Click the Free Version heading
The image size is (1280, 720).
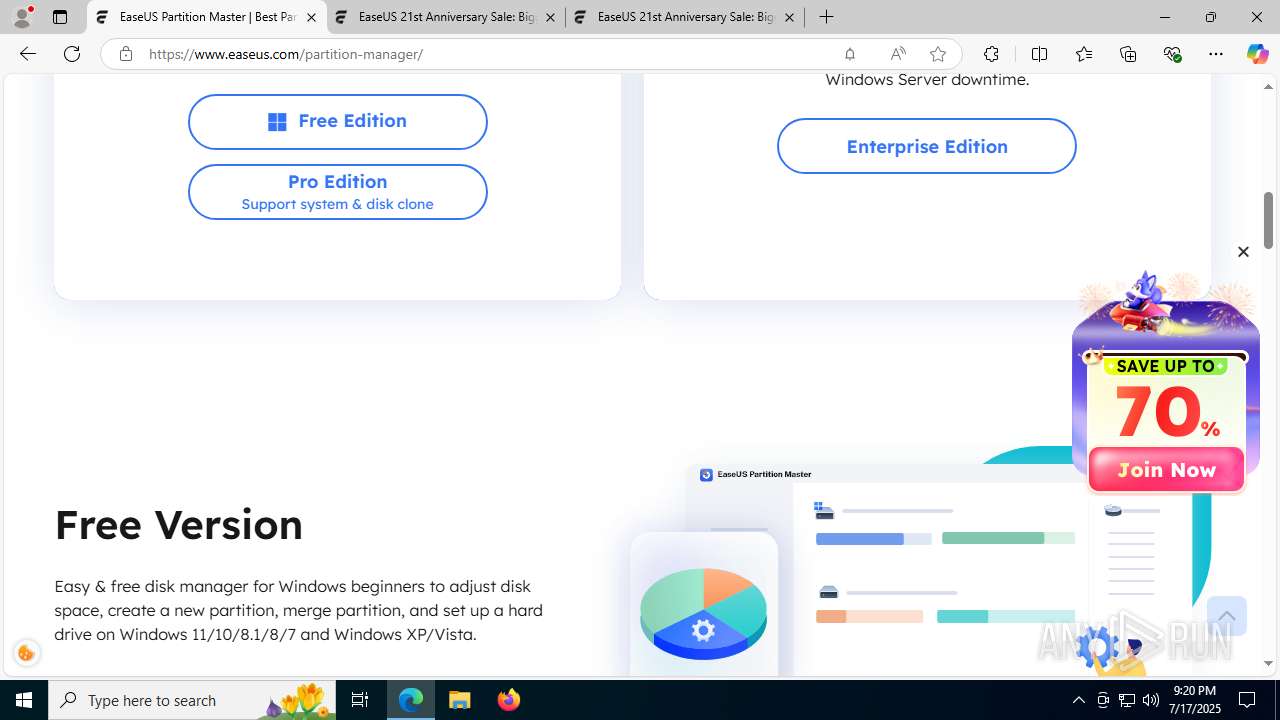(178, 524)
